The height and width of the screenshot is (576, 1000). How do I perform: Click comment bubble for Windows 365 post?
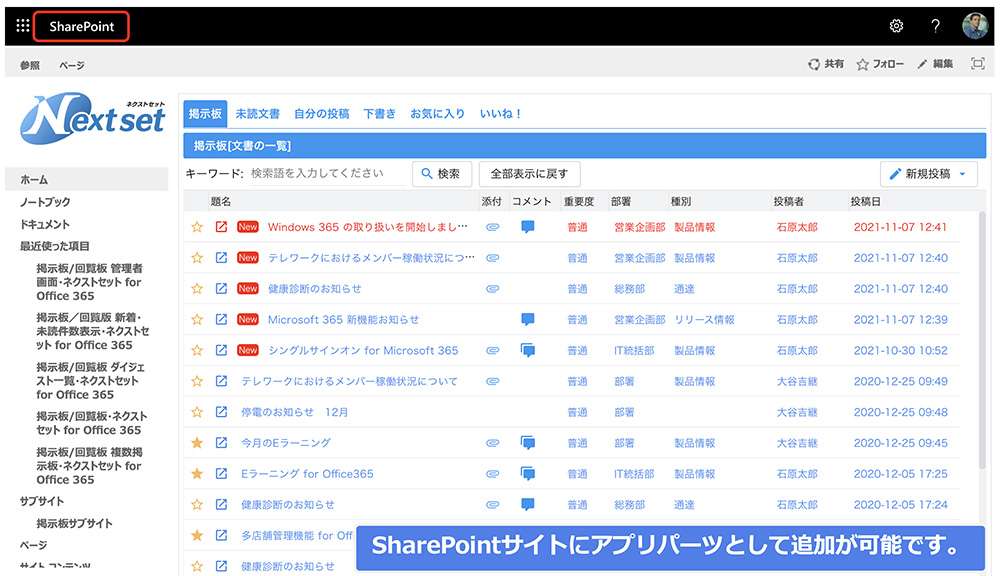coord(527,227)
